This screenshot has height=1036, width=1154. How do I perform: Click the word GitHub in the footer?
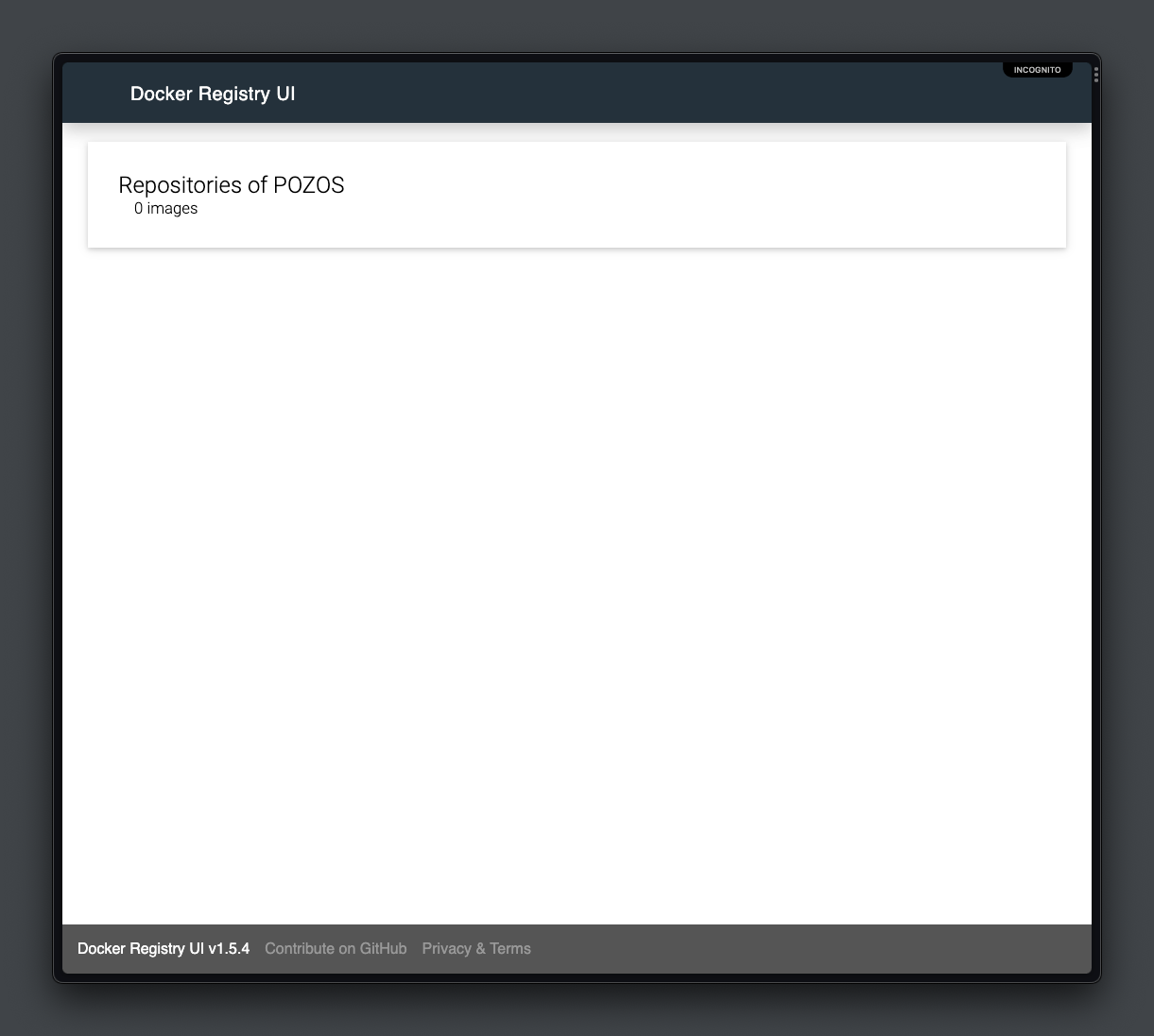[x=383, y=948]
